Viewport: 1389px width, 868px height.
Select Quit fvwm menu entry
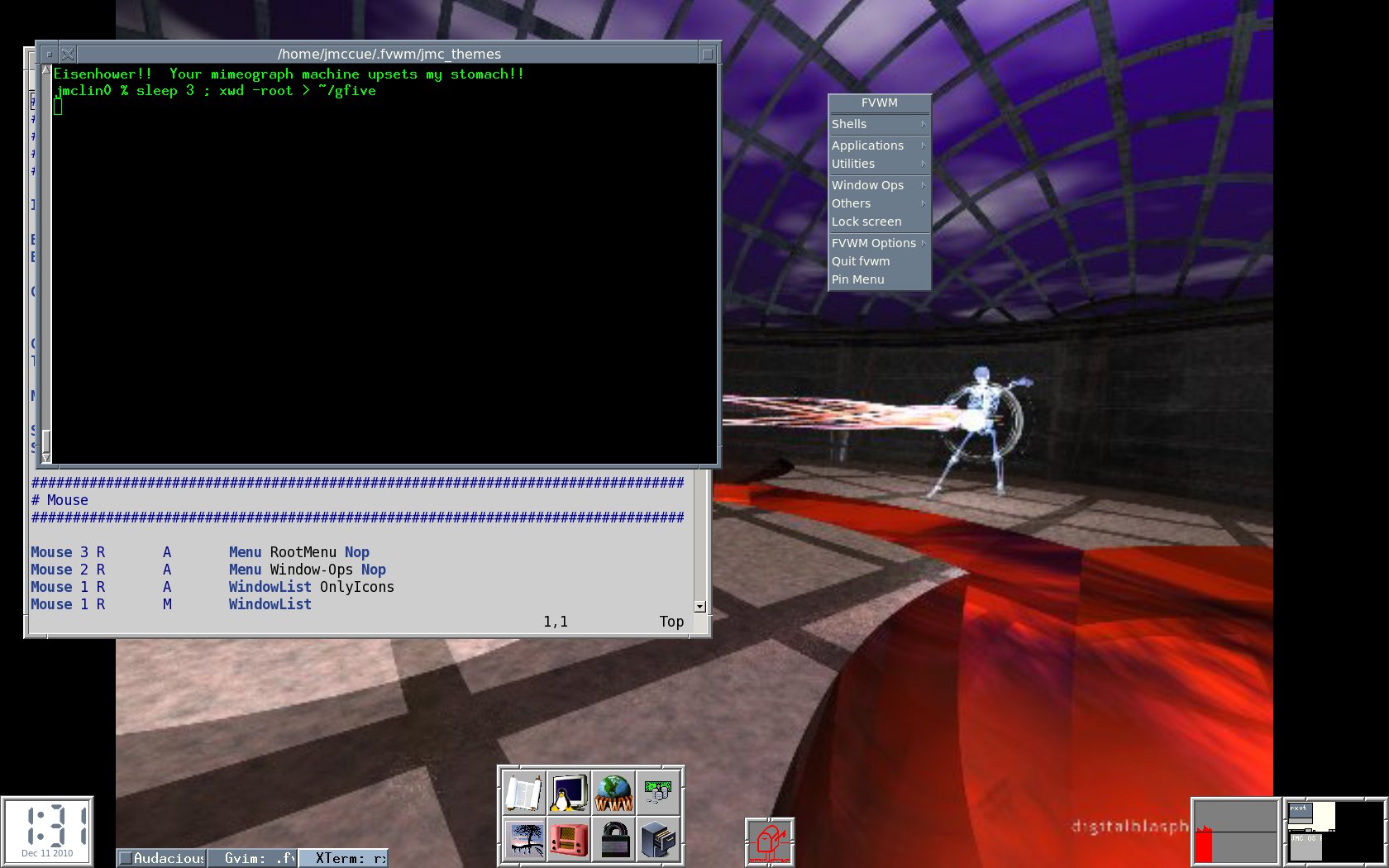(879, 261)
